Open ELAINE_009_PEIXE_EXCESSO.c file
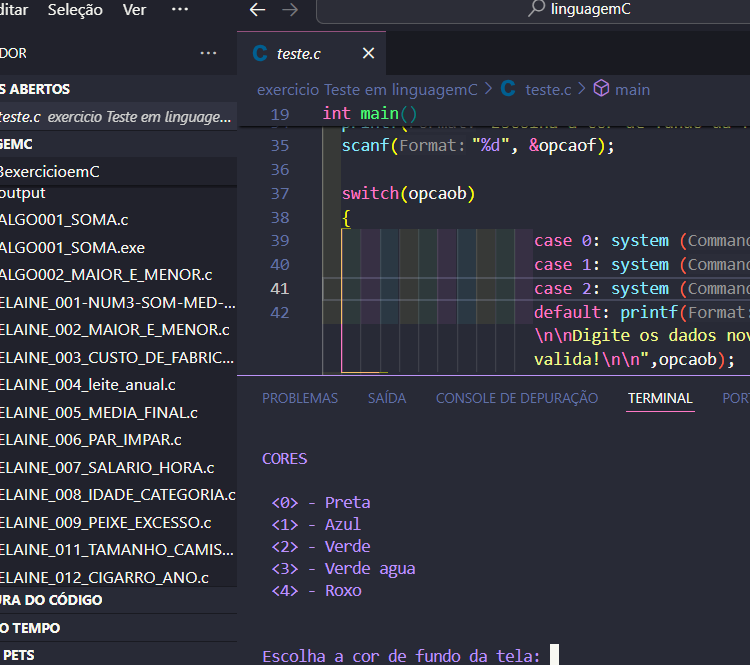750x665 pixels. pos(118,522)
